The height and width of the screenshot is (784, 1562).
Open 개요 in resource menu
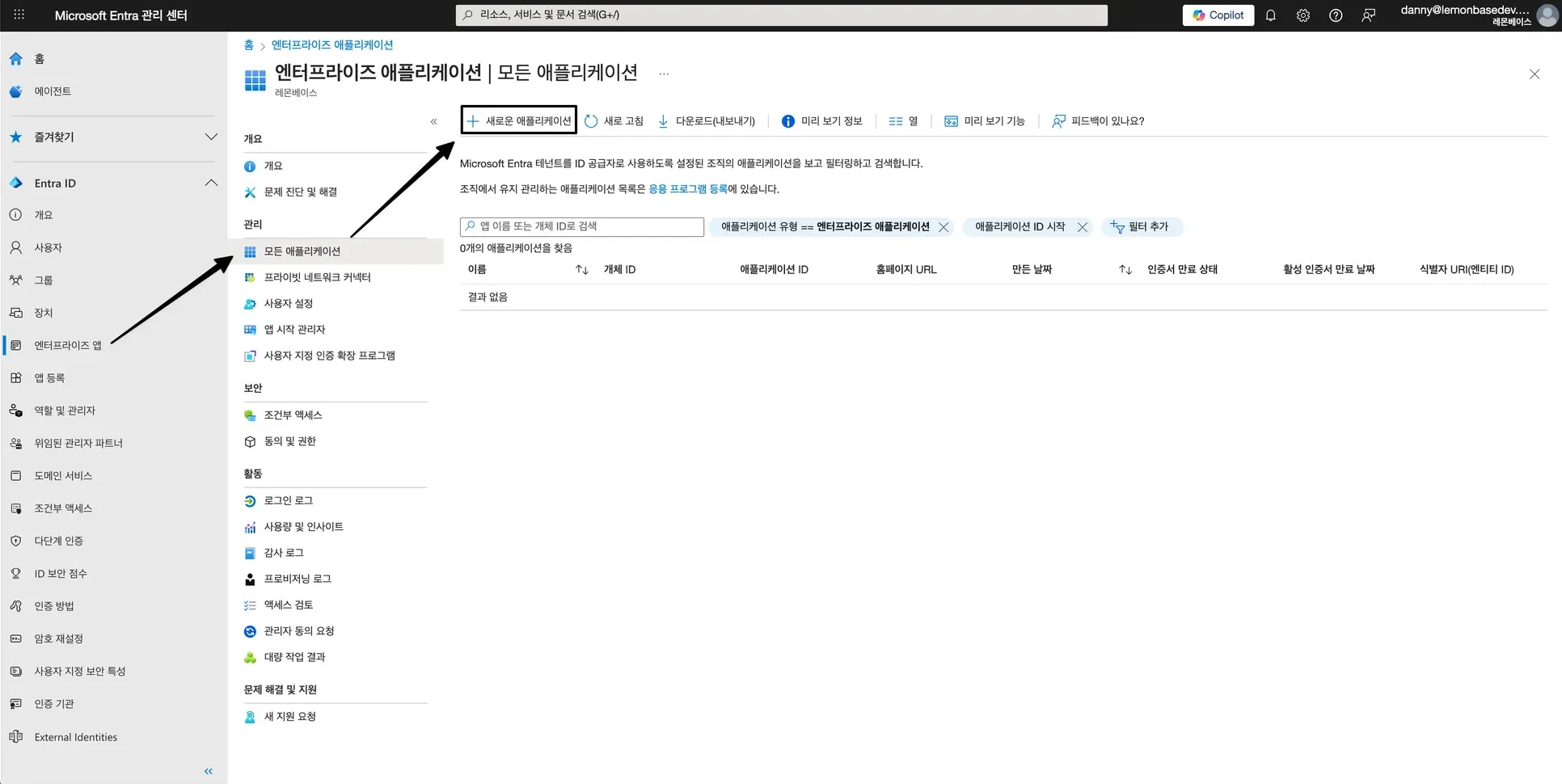click(x=272, y=166)
